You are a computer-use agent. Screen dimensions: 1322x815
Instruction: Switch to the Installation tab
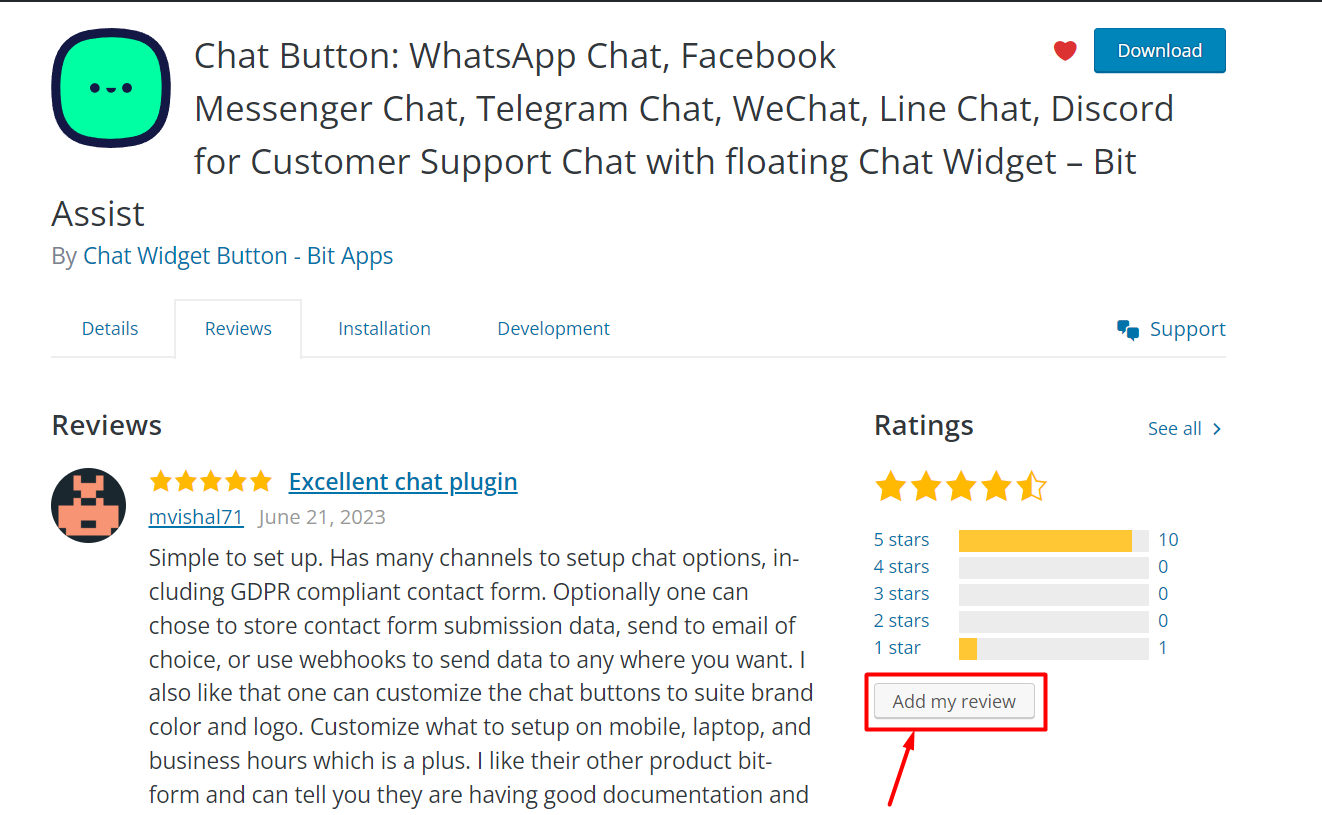pyautogui.click(x=384, y=328)
